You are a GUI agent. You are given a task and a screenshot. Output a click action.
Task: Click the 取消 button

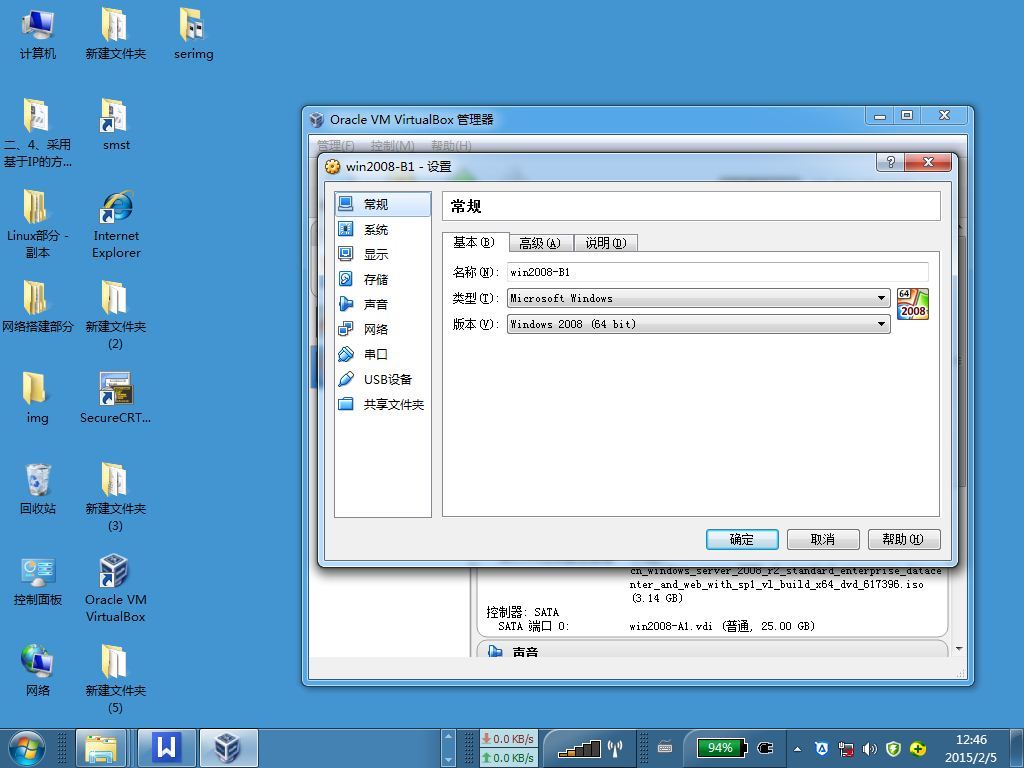(823, 539)
